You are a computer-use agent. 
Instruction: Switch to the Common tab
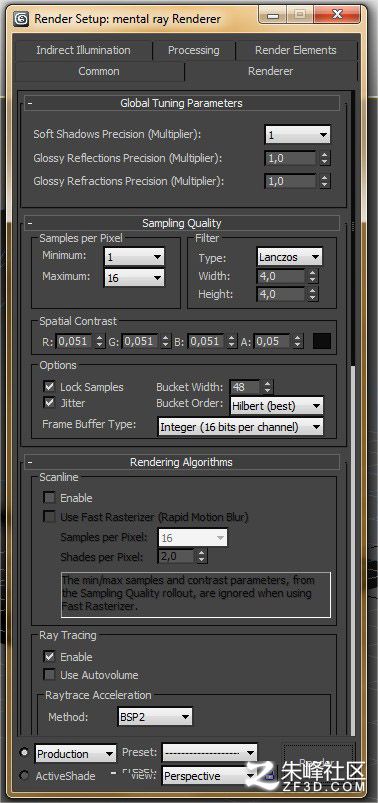tap(99, 71)
